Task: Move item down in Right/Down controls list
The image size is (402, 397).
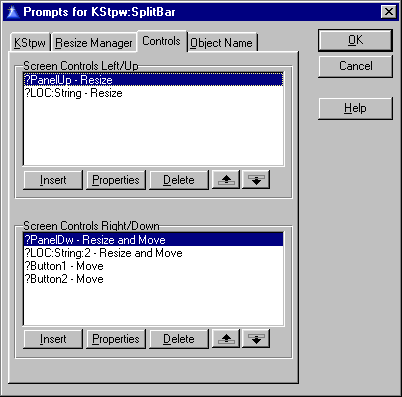Action: tap(256, 339)
